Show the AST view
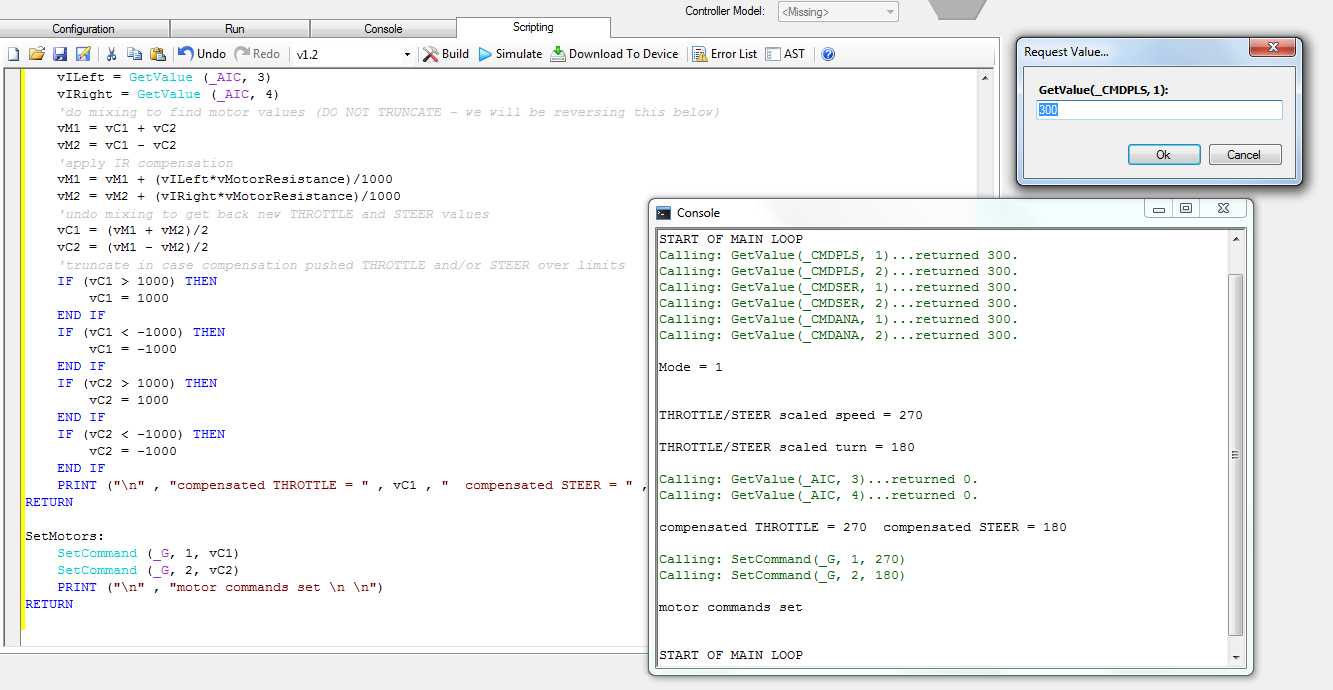Screen dimensions: 1333x690 786,53
